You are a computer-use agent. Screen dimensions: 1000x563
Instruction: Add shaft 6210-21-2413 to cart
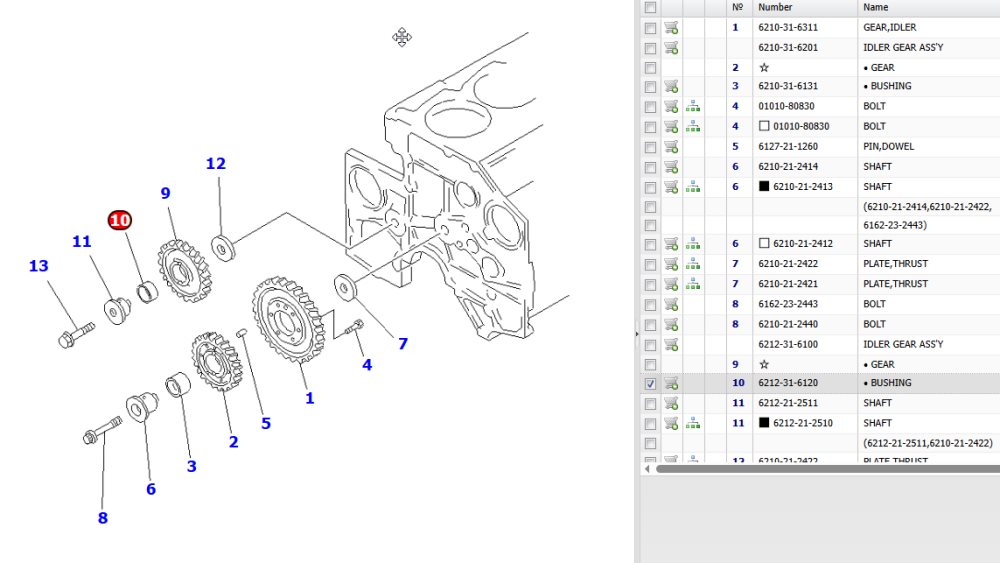(x=671, y=187)
